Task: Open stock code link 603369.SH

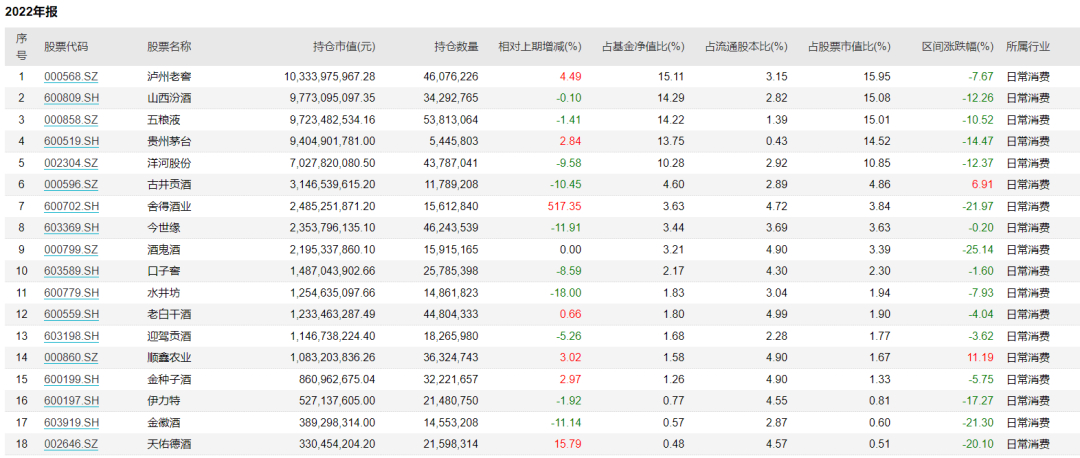Action: pos(72,228)
